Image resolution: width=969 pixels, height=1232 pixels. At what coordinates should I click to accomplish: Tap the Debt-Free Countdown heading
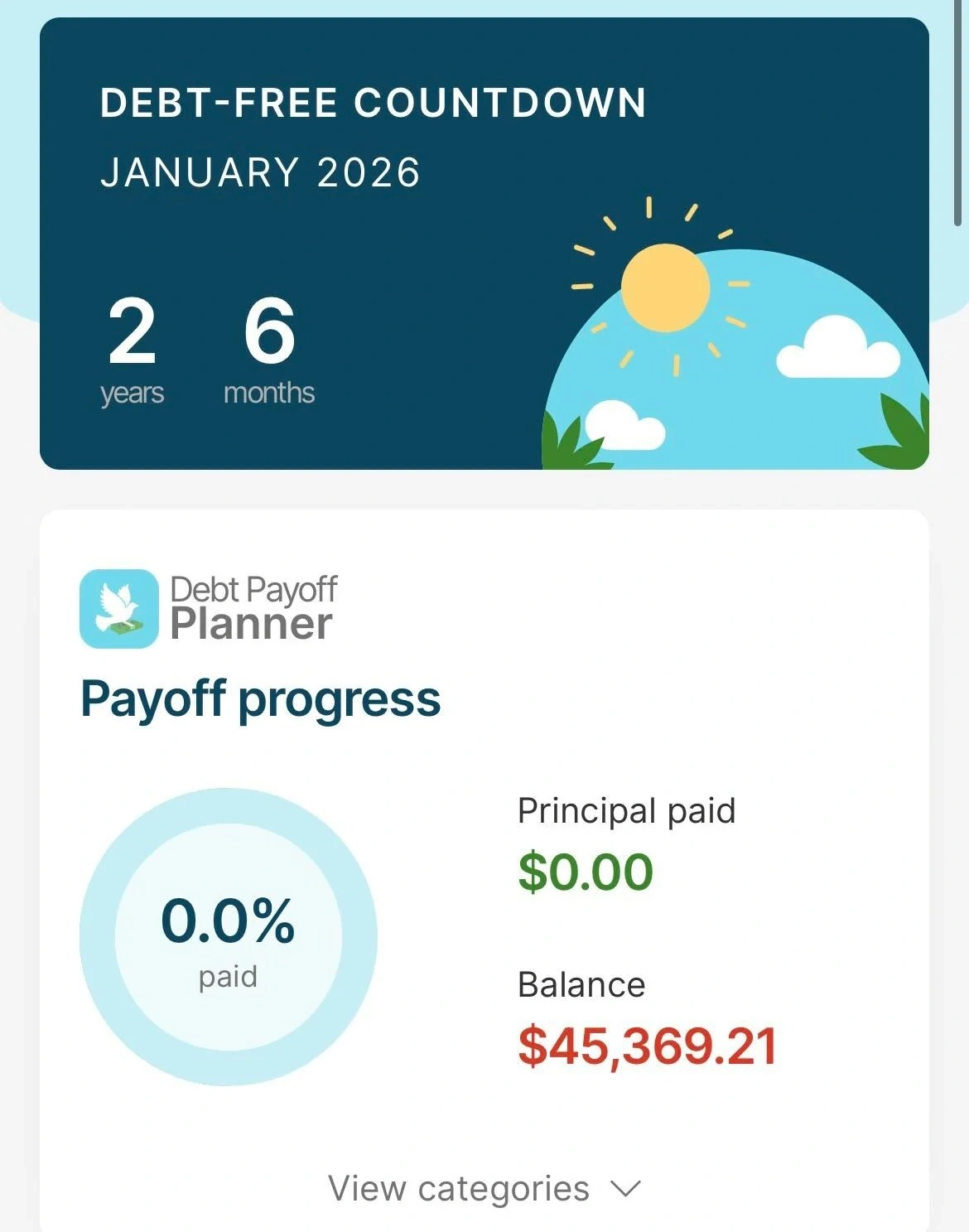(373, 104)
